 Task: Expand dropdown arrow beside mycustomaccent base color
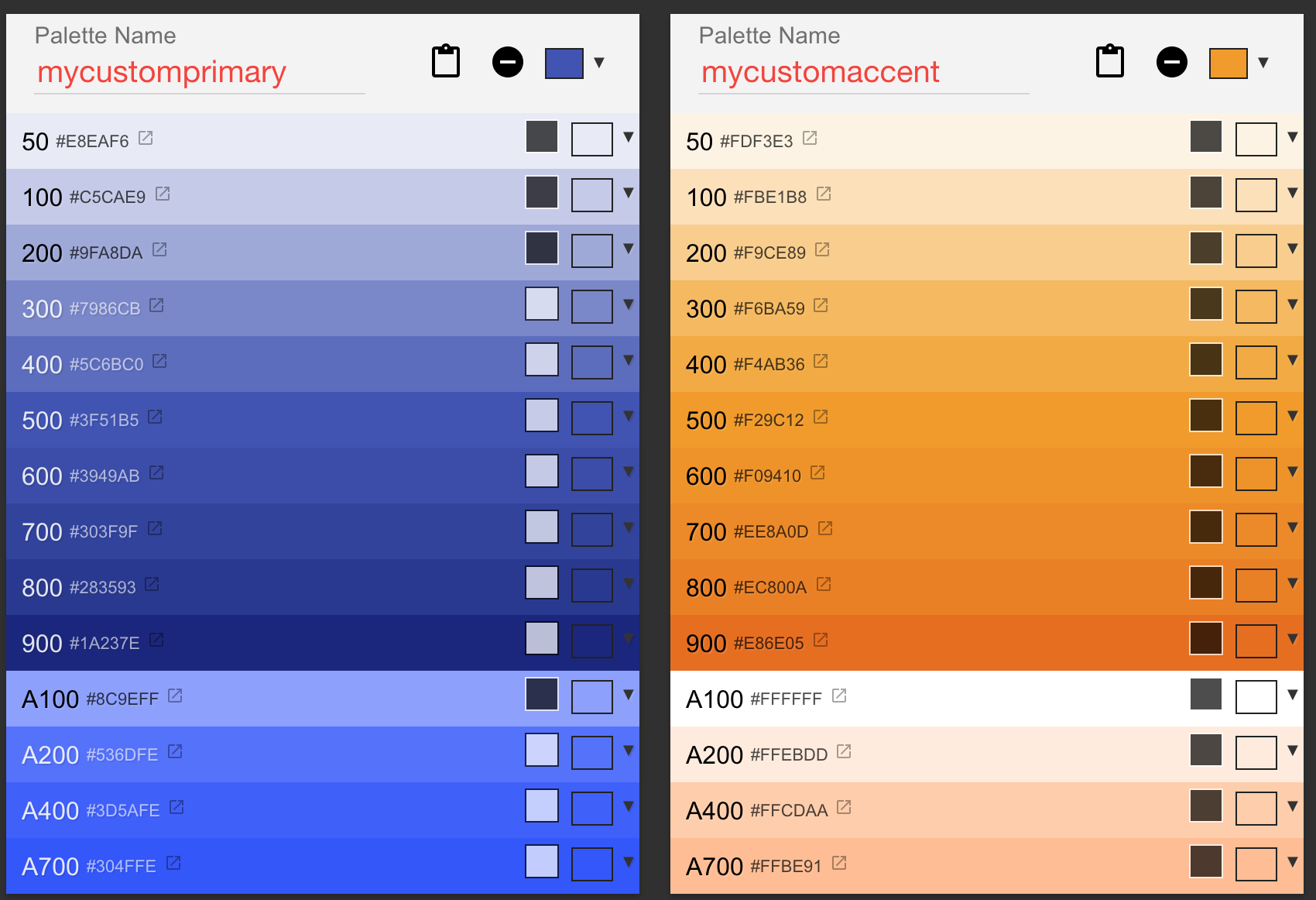tap(1263, 63)
